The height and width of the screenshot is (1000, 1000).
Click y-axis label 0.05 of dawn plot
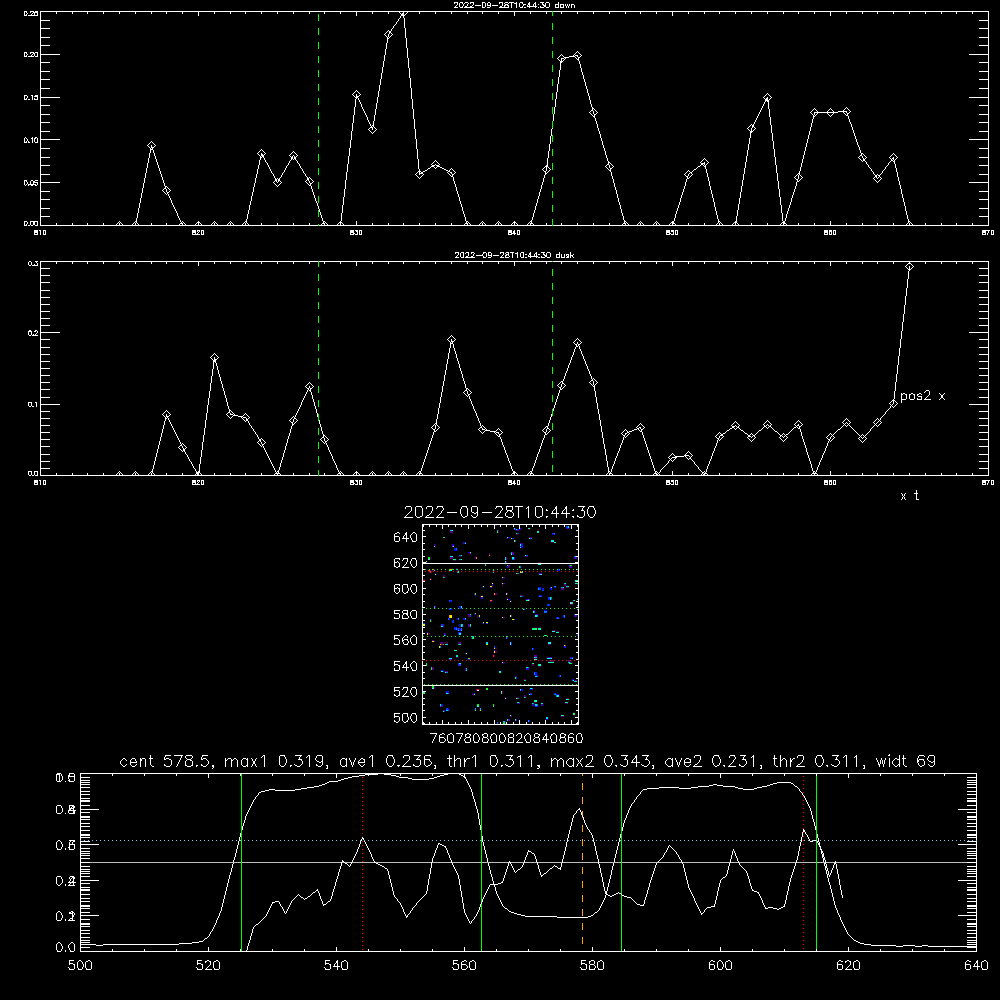pos(31,182)
